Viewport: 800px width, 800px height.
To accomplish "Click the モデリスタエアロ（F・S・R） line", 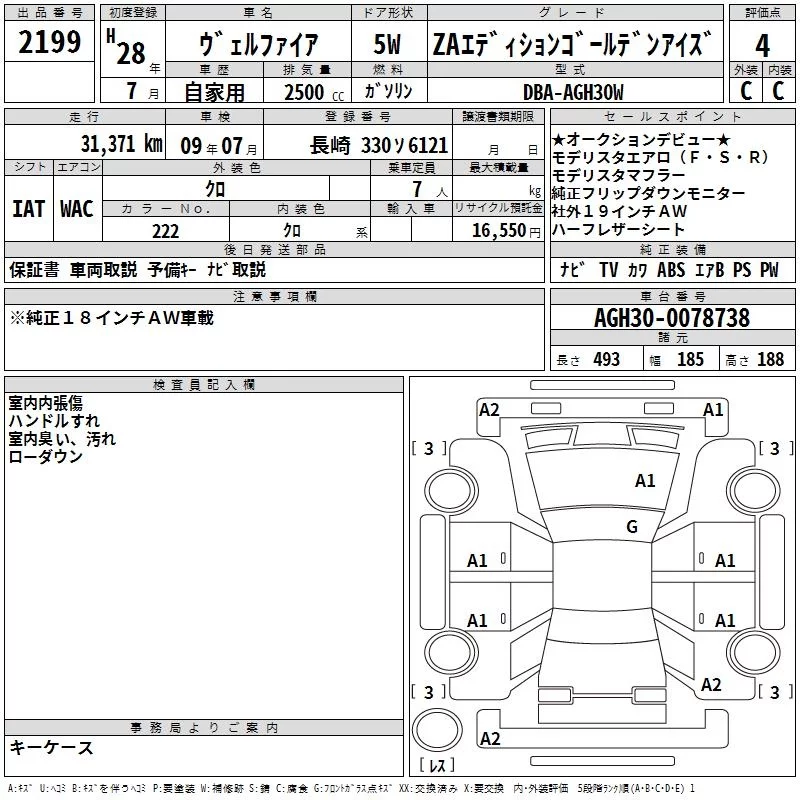I will pyautogui.click(x=659, y=157).
